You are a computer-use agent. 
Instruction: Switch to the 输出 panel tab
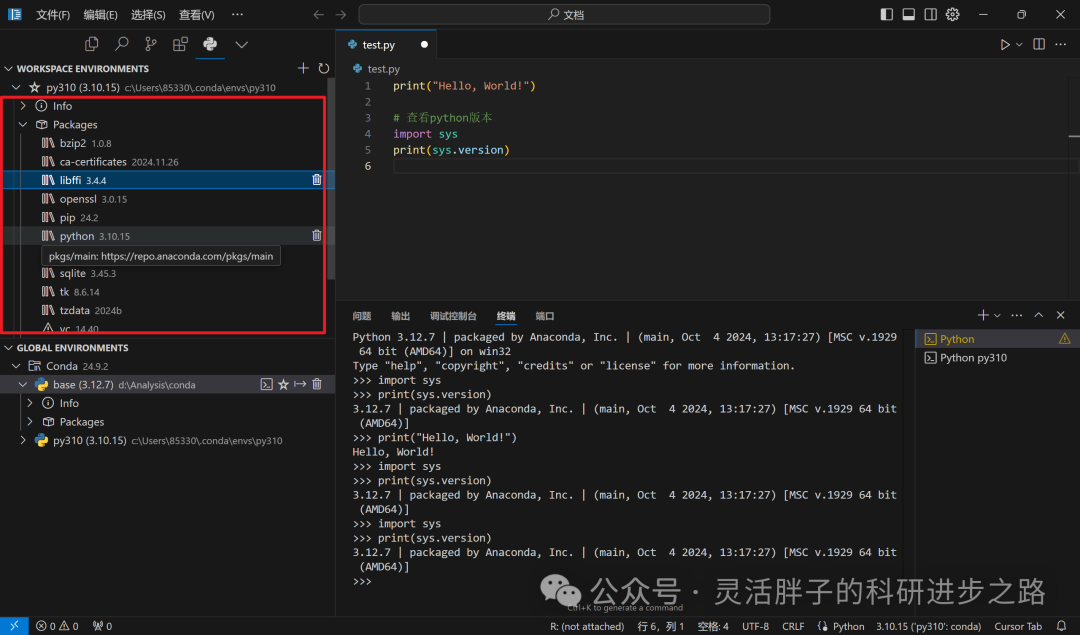pyautogui.click(x=400, y=316)
